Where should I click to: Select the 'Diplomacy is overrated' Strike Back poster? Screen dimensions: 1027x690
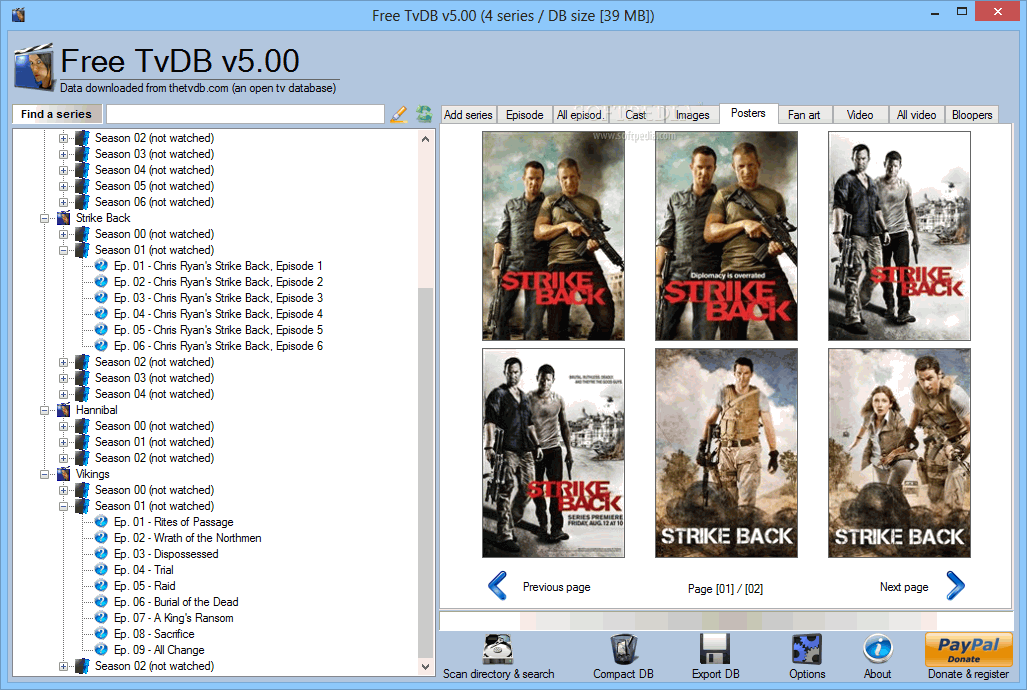point(726,236)
